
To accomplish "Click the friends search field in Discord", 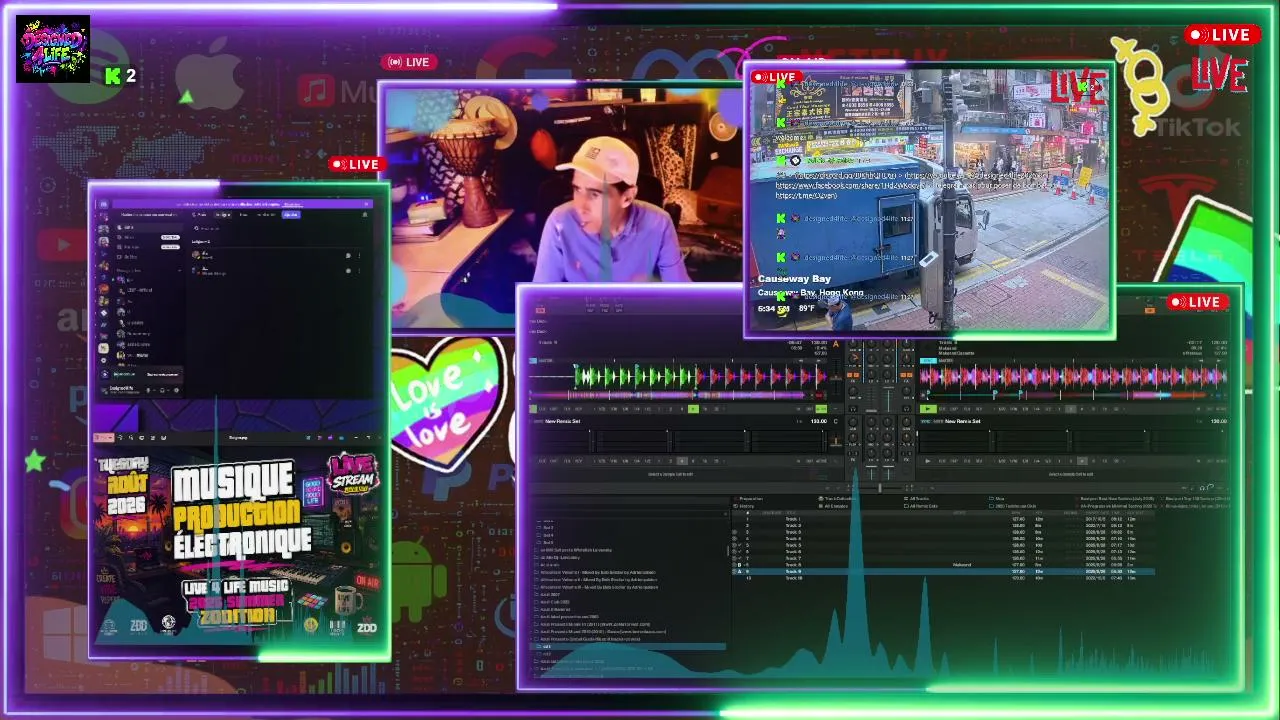I will coord(280,228).
